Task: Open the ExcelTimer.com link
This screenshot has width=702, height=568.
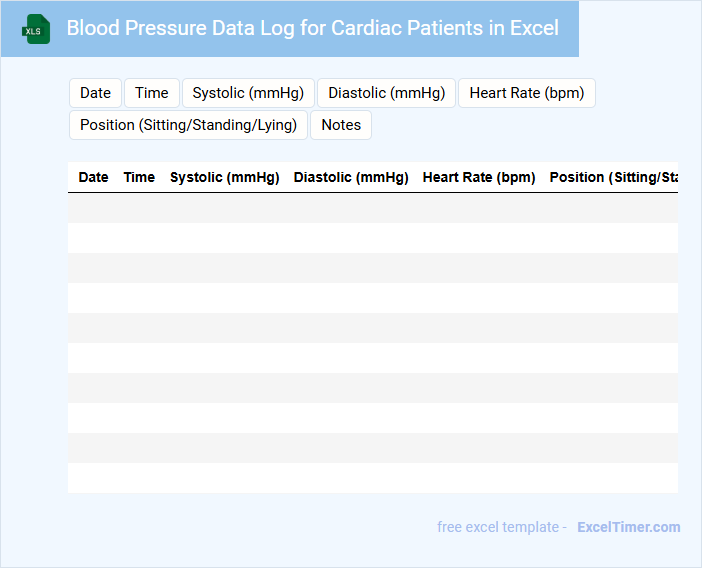Action: (x=628, y=527)
